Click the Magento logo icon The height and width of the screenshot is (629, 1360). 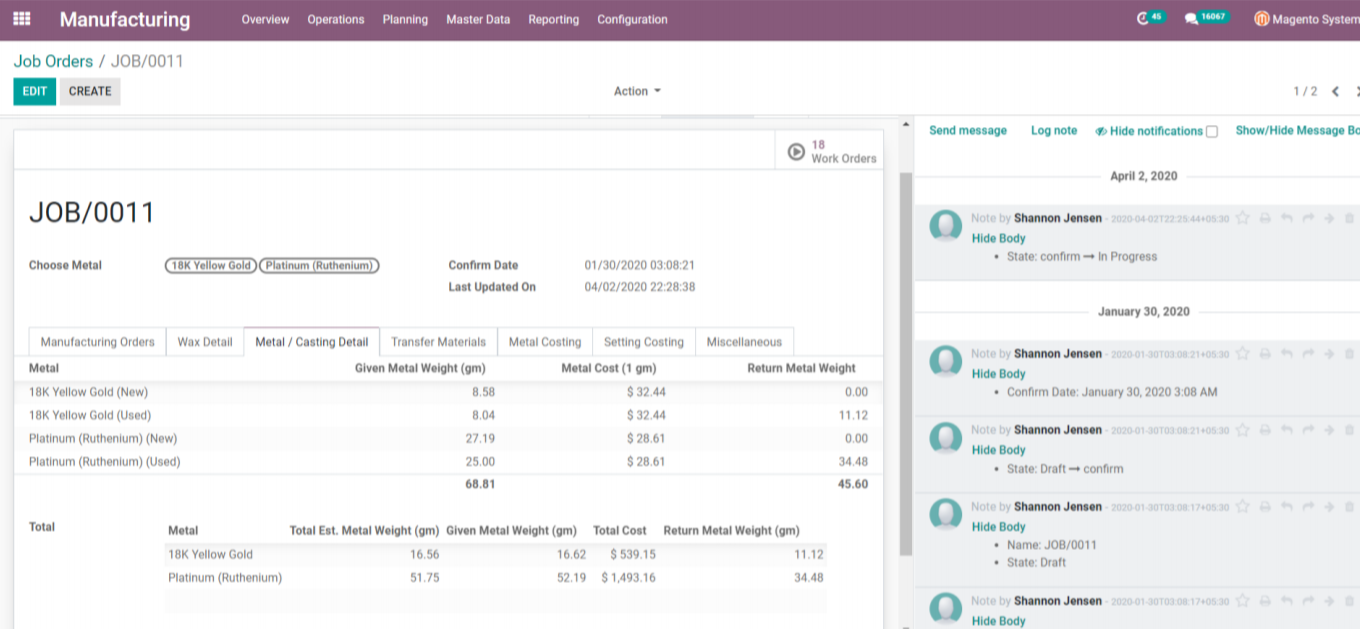click(x=1262, y=19)
